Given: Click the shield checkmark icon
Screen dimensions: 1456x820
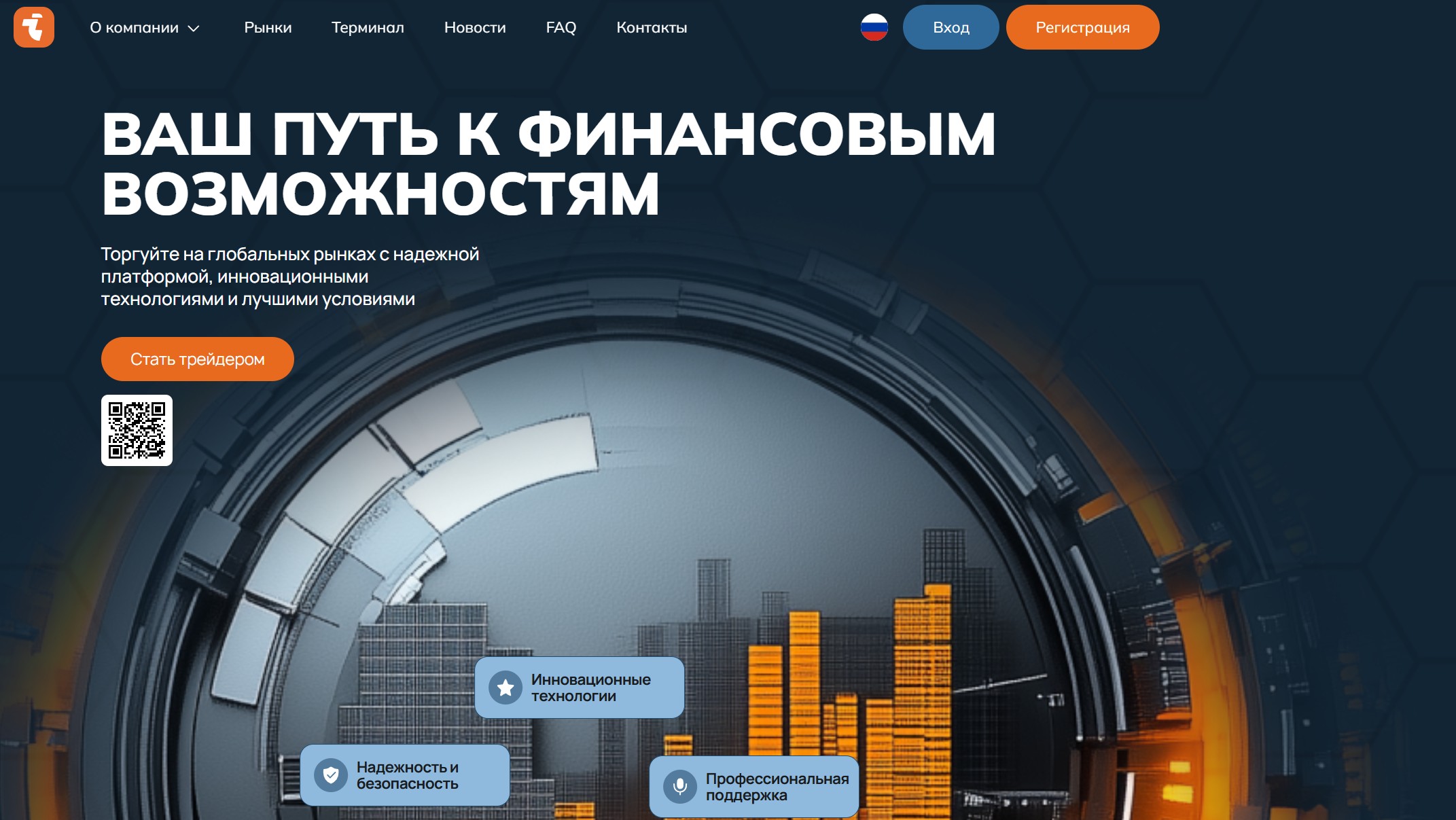Looking at the screenshot, I should 331,775.
